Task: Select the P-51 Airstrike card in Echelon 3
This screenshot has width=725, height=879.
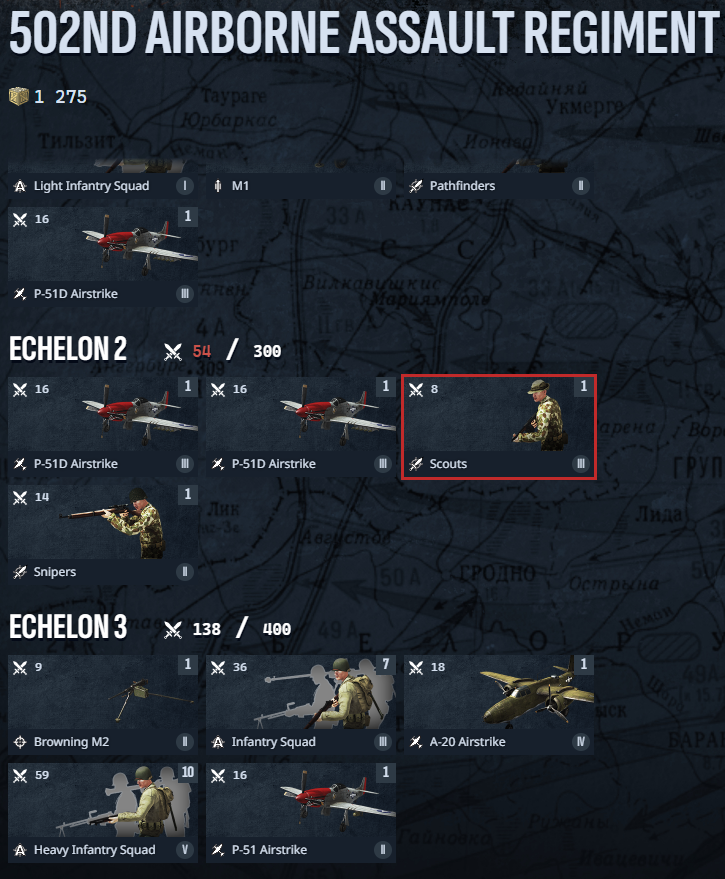Action: click(x=301, y=812)
